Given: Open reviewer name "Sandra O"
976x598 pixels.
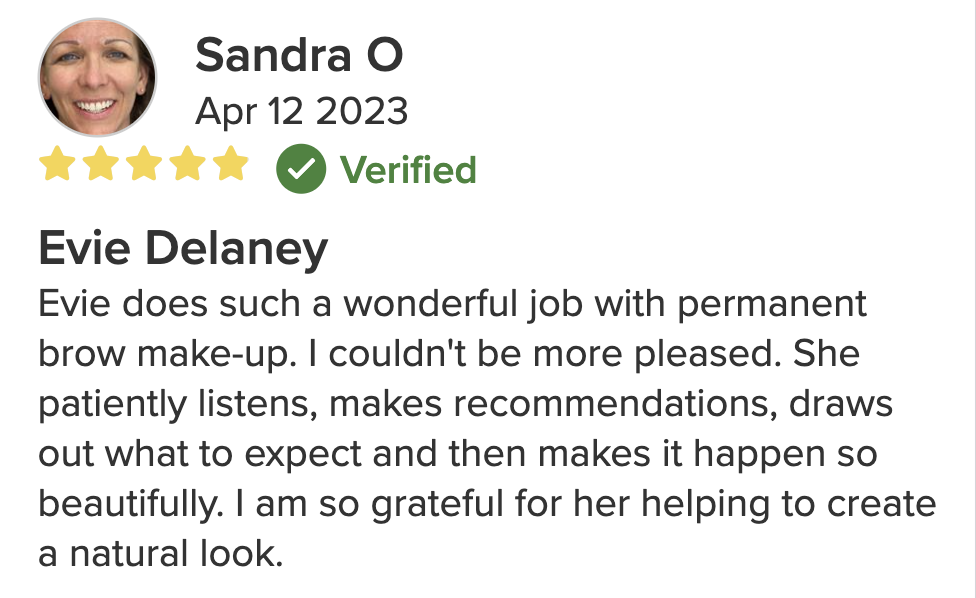Looking at the screenshot, I should pyautogui.click(x=298, y=55).
